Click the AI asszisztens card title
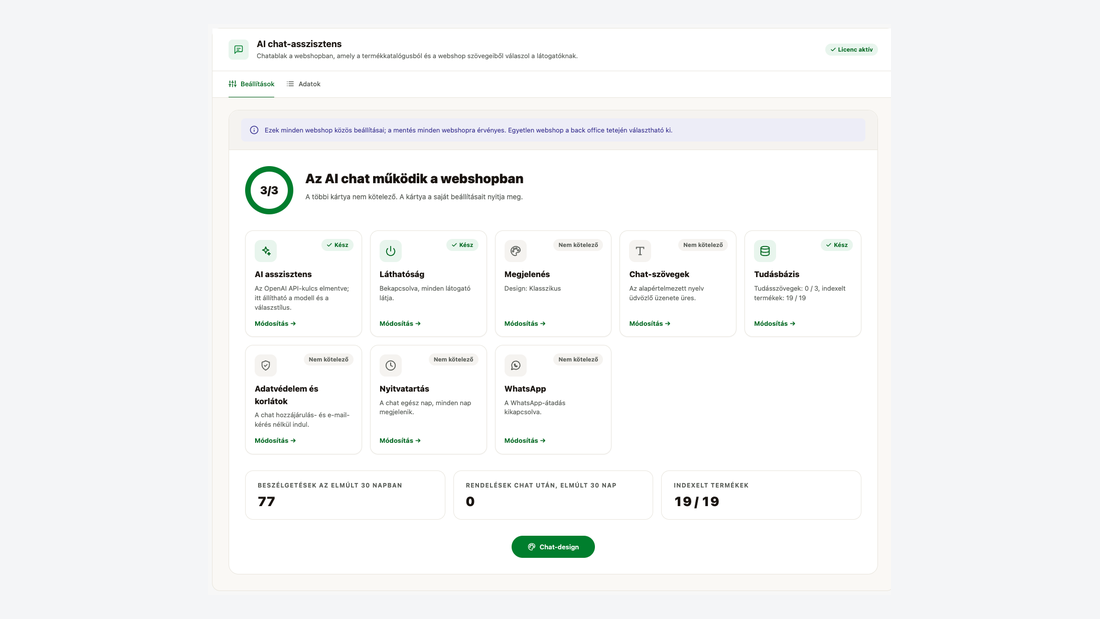Screen dimensions: 1100x619 [x=283, y=274]
